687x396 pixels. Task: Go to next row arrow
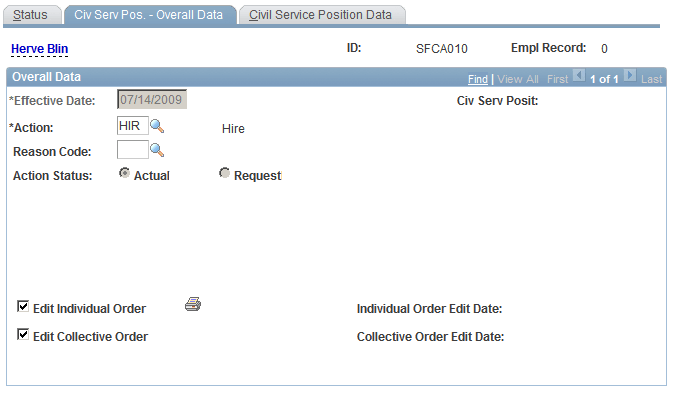630,76
